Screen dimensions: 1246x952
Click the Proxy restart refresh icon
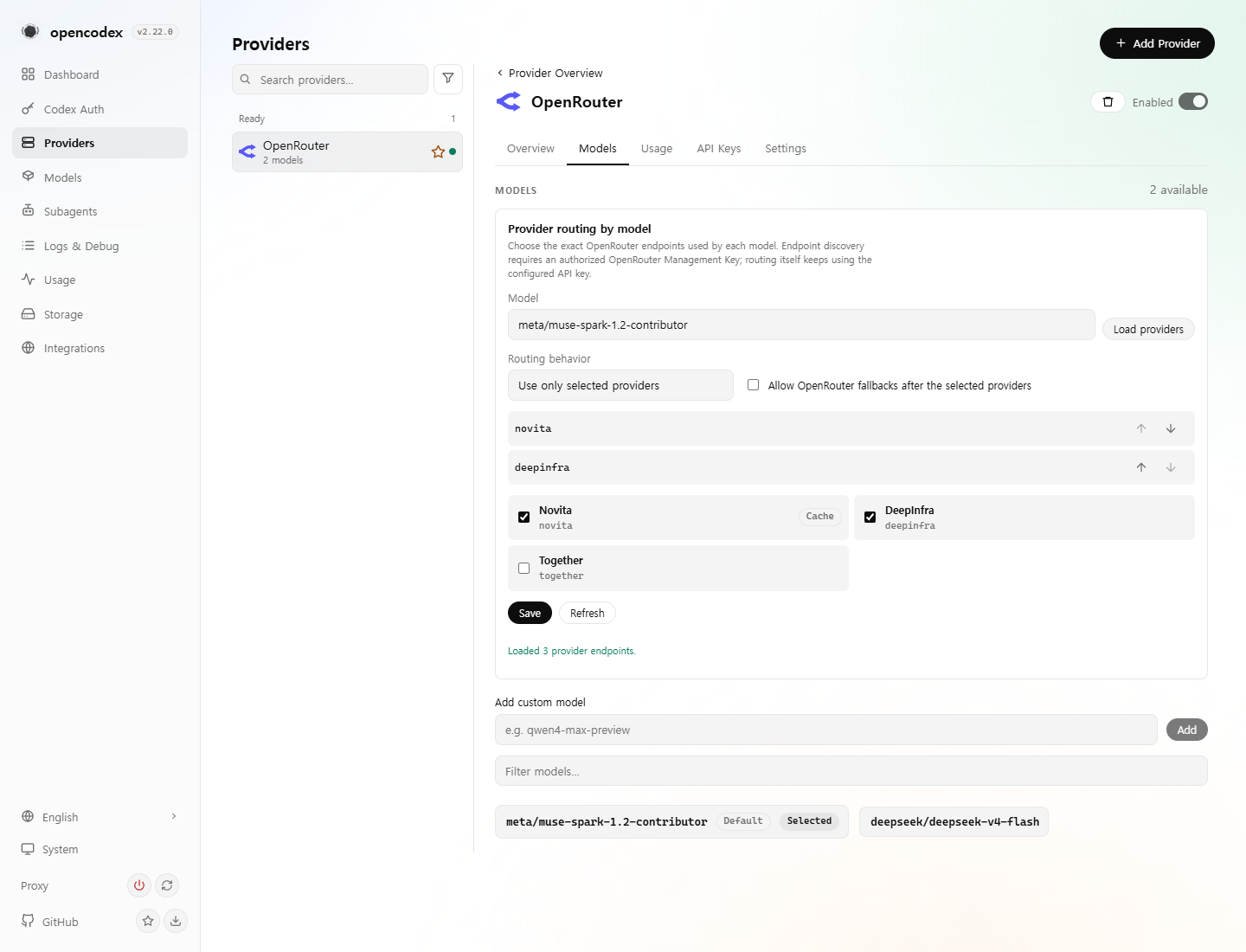tap(167, 885)
